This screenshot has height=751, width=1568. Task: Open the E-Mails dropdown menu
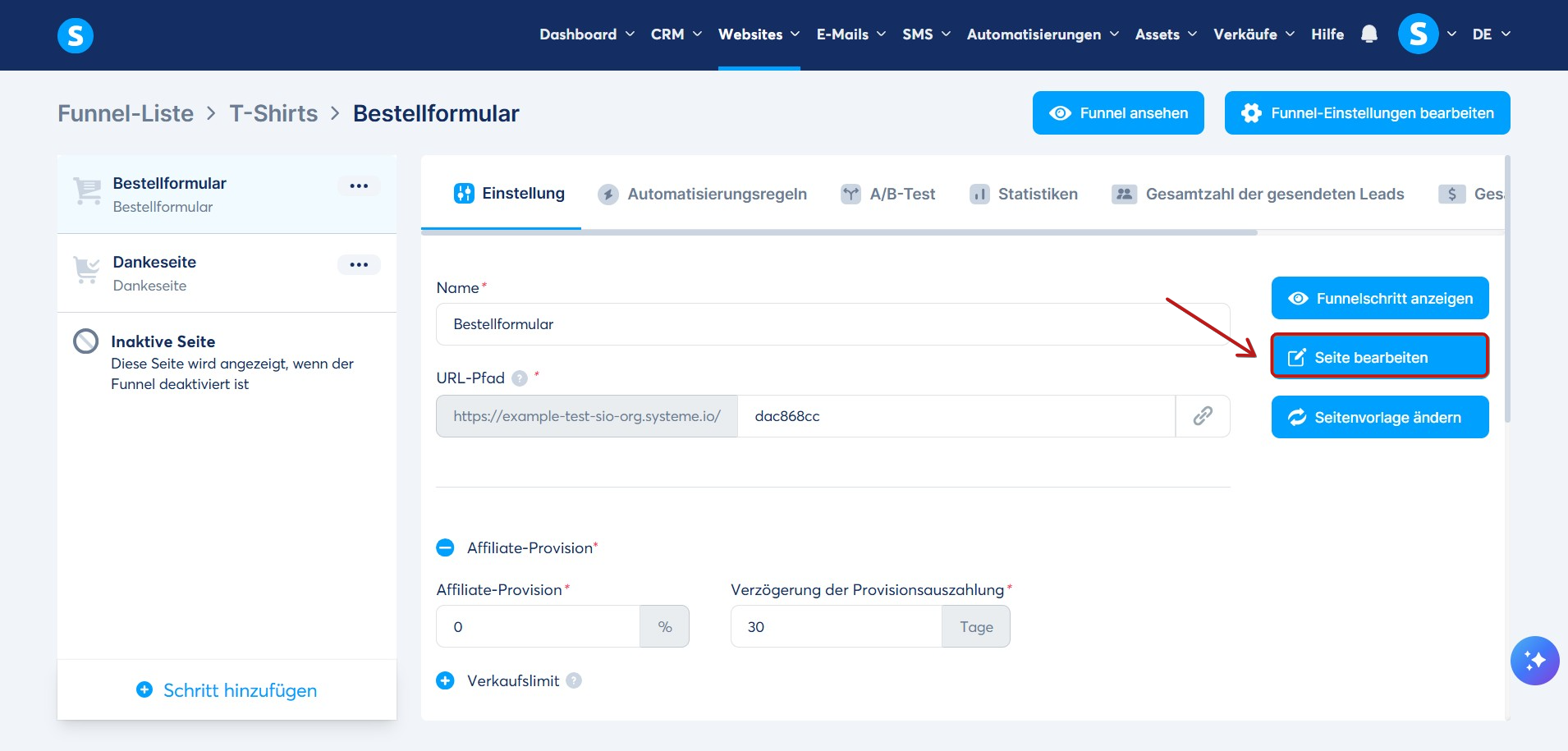(850, 34)
